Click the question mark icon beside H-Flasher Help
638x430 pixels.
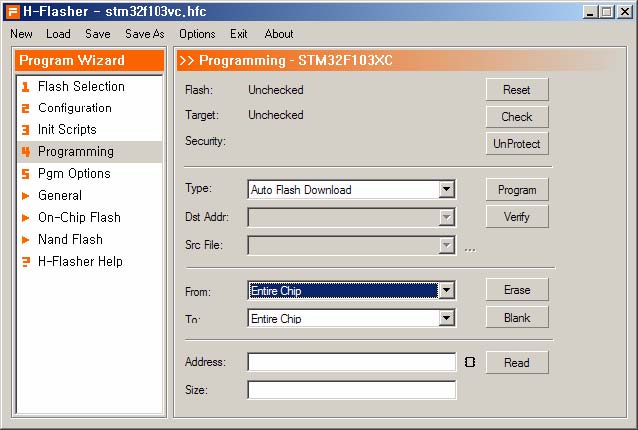tap(26, 262)
